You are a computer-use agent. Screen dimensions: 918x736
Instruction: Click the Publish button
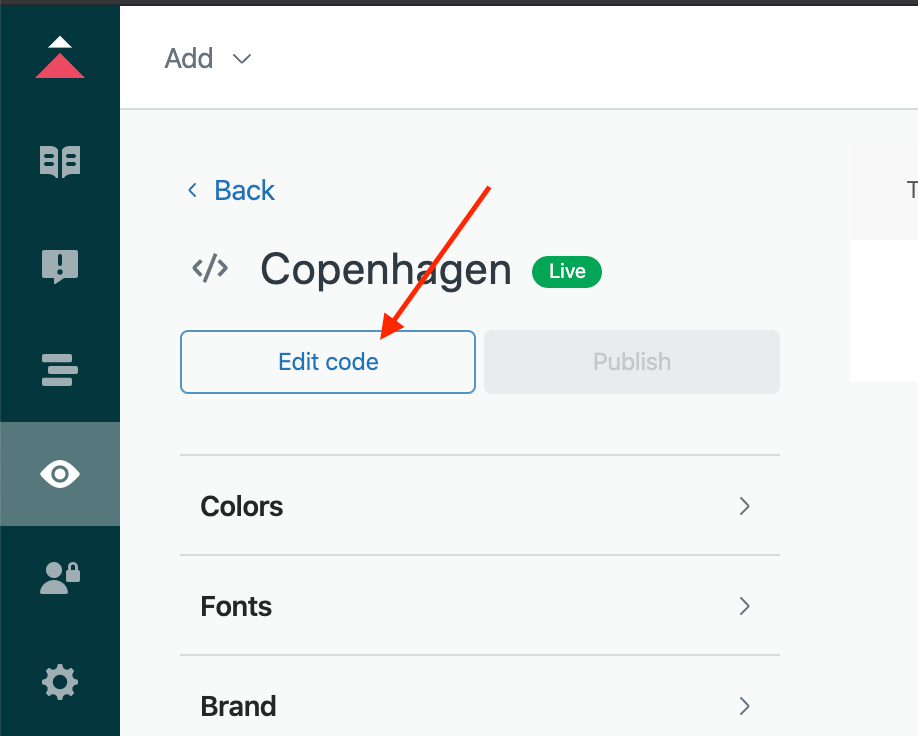(x=632, y=362)
